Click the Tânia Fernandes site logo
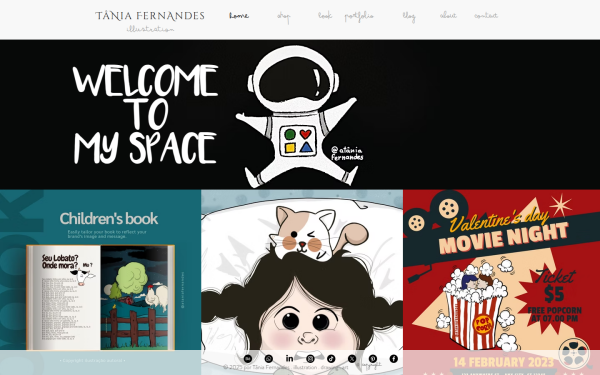Screen dimensions: 600x375 150,16
